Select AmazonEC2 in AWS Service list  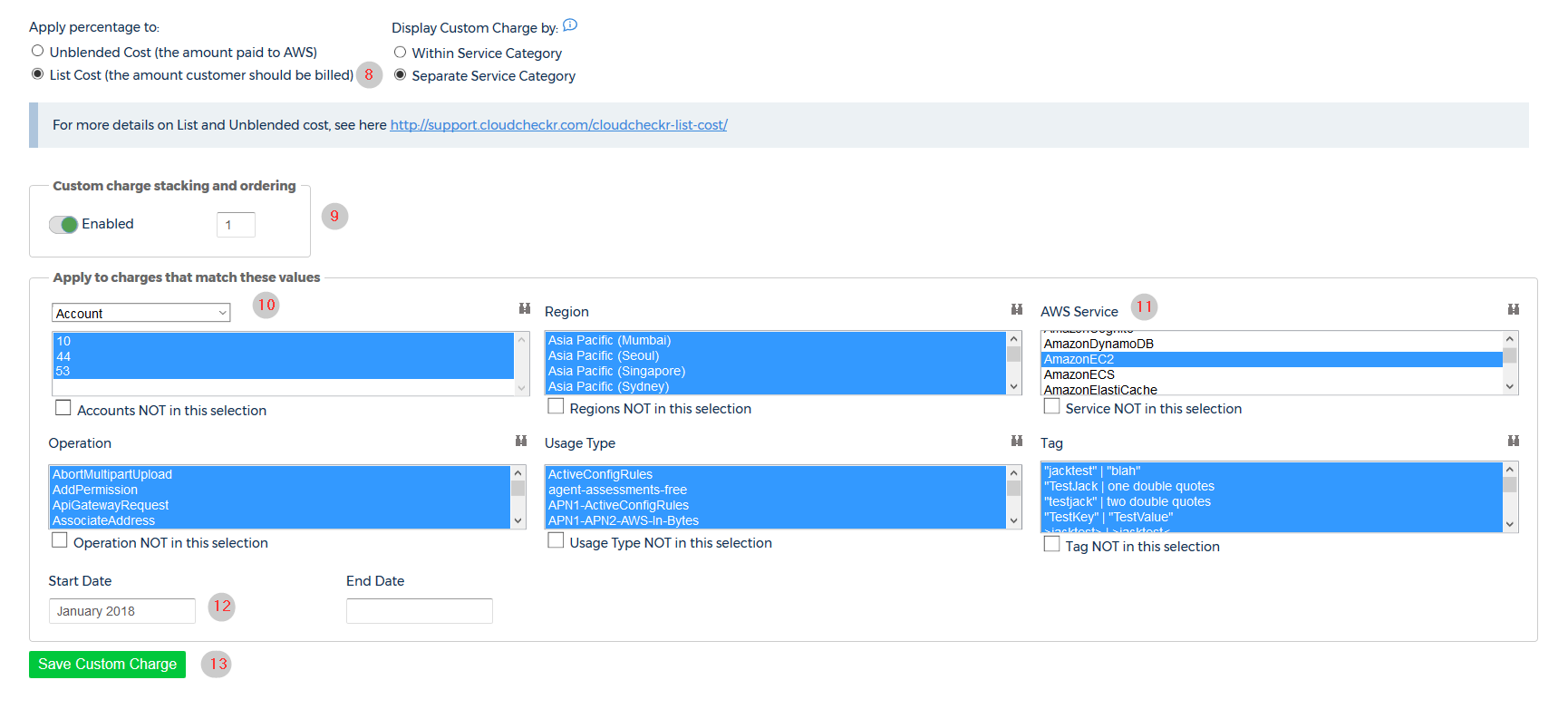[x=1272, y=359]
